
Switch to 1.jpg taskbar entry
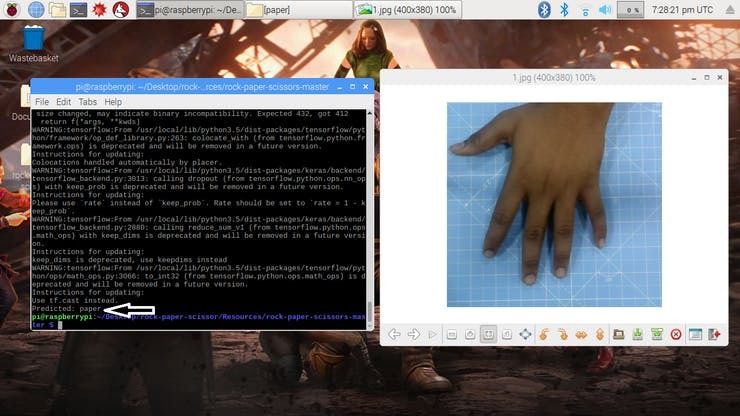coord(408,9)
